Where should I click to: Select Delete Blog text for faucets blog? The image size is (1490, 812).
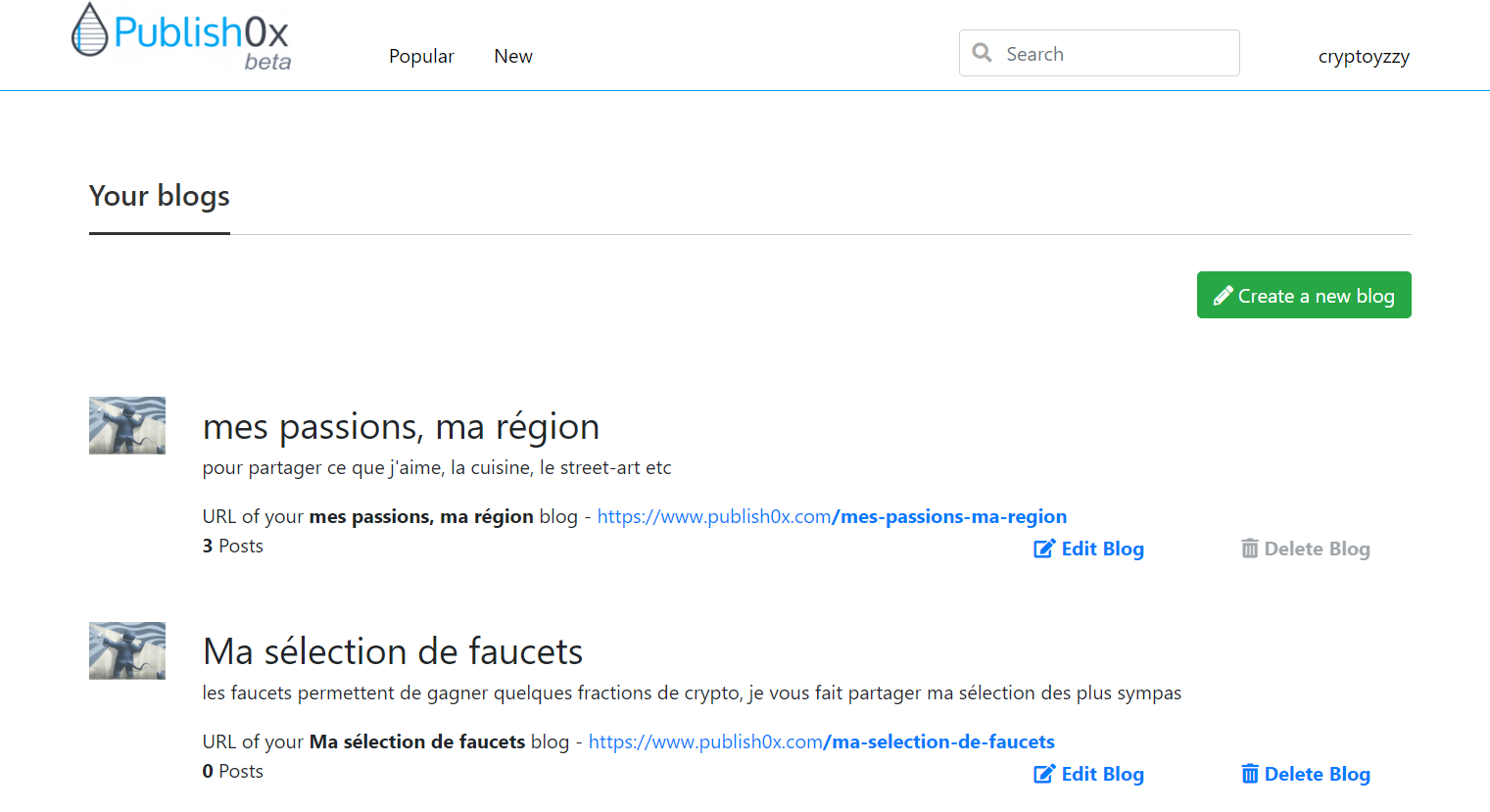pos(1318,774)
